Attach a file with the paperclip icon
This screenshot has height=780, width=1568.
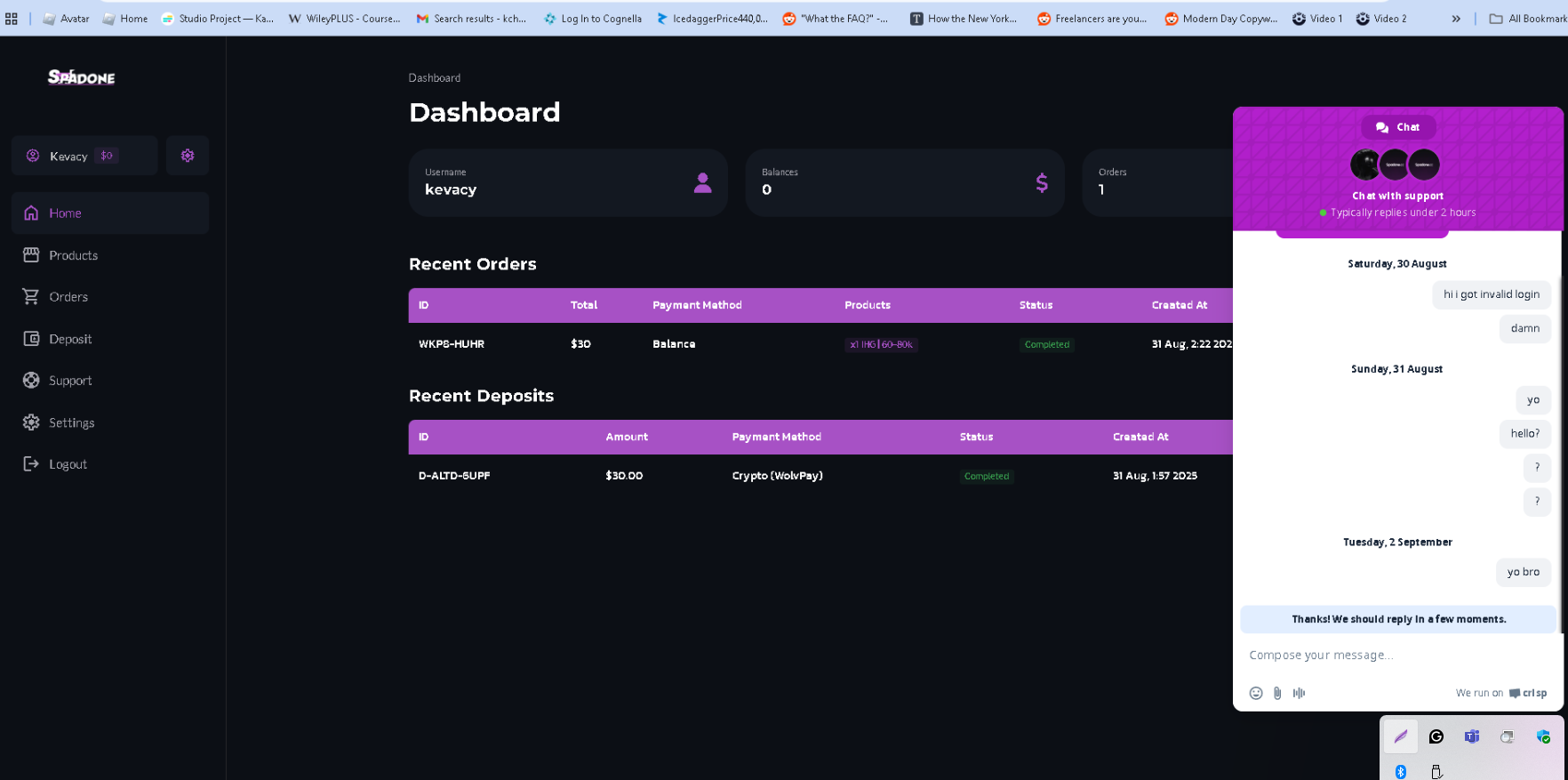[x=1277, y=693]
